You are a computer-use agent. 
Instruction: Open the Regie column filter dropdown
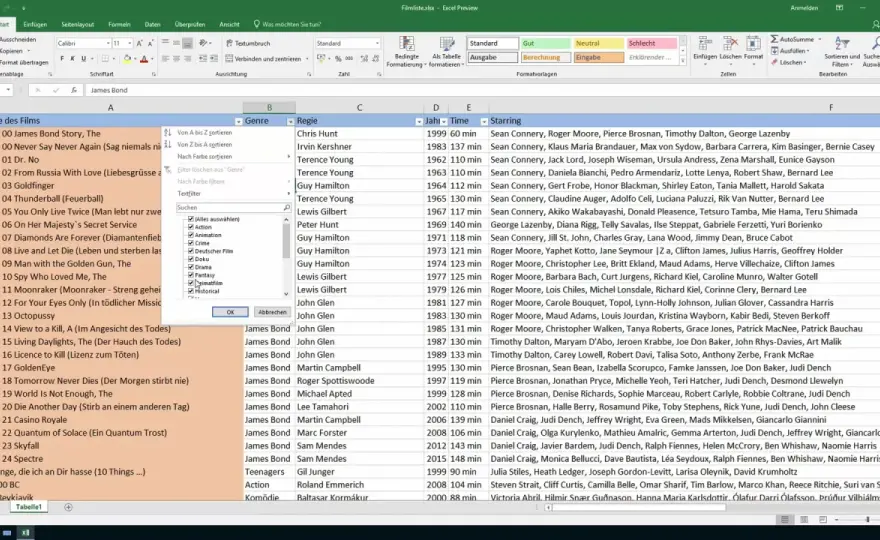(419, 121)
